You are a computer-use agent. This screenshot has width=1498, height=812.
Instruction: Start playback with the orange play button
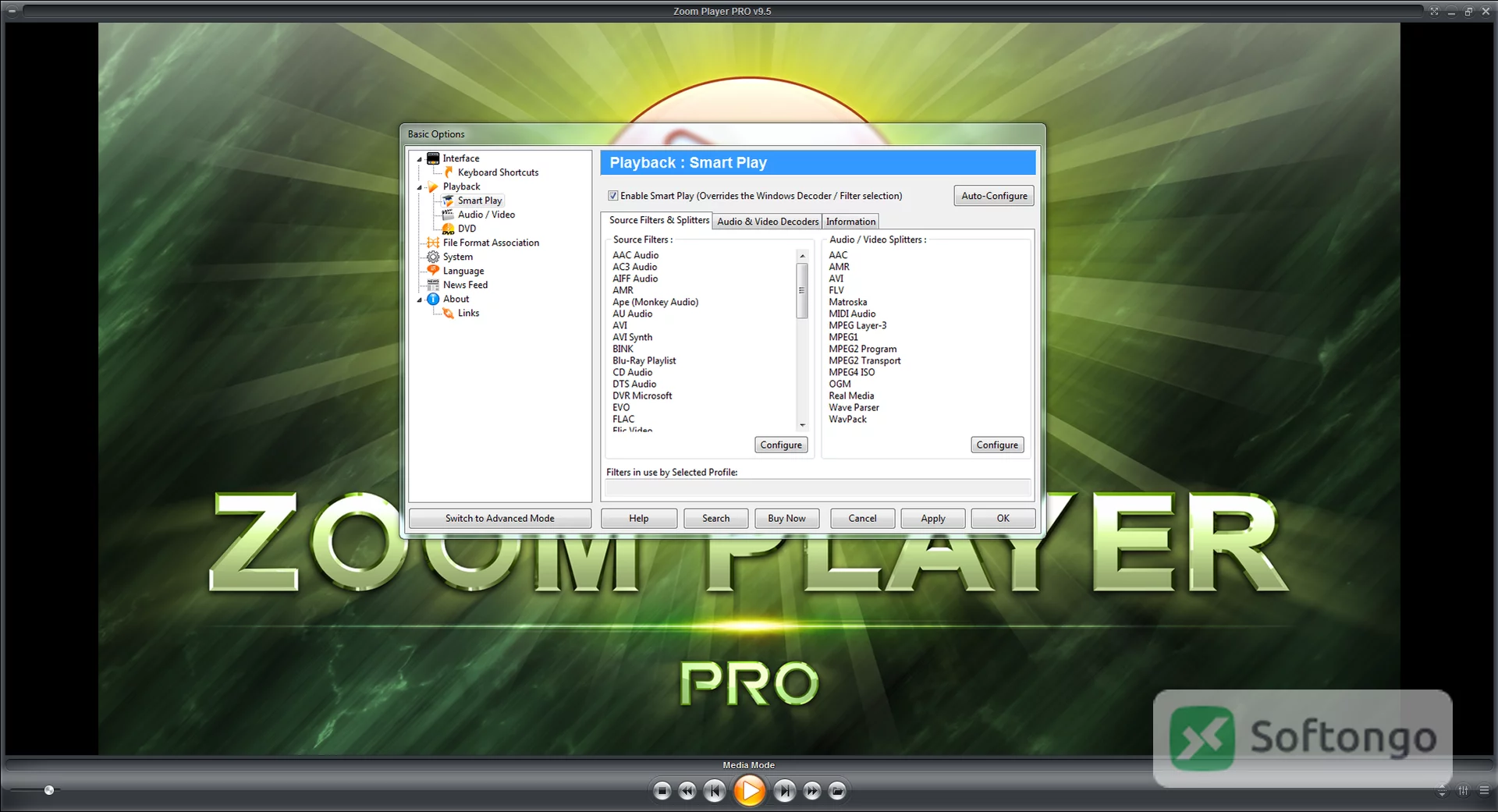pos(750,791)
